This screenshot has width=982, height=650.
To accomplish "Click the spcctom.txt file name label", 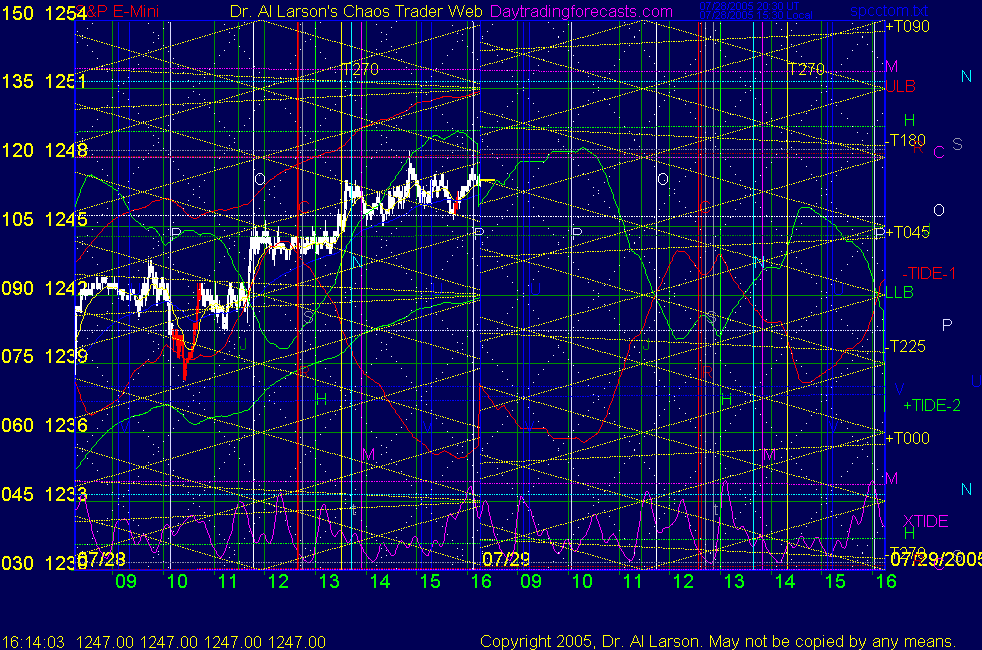I will (889, 11).
